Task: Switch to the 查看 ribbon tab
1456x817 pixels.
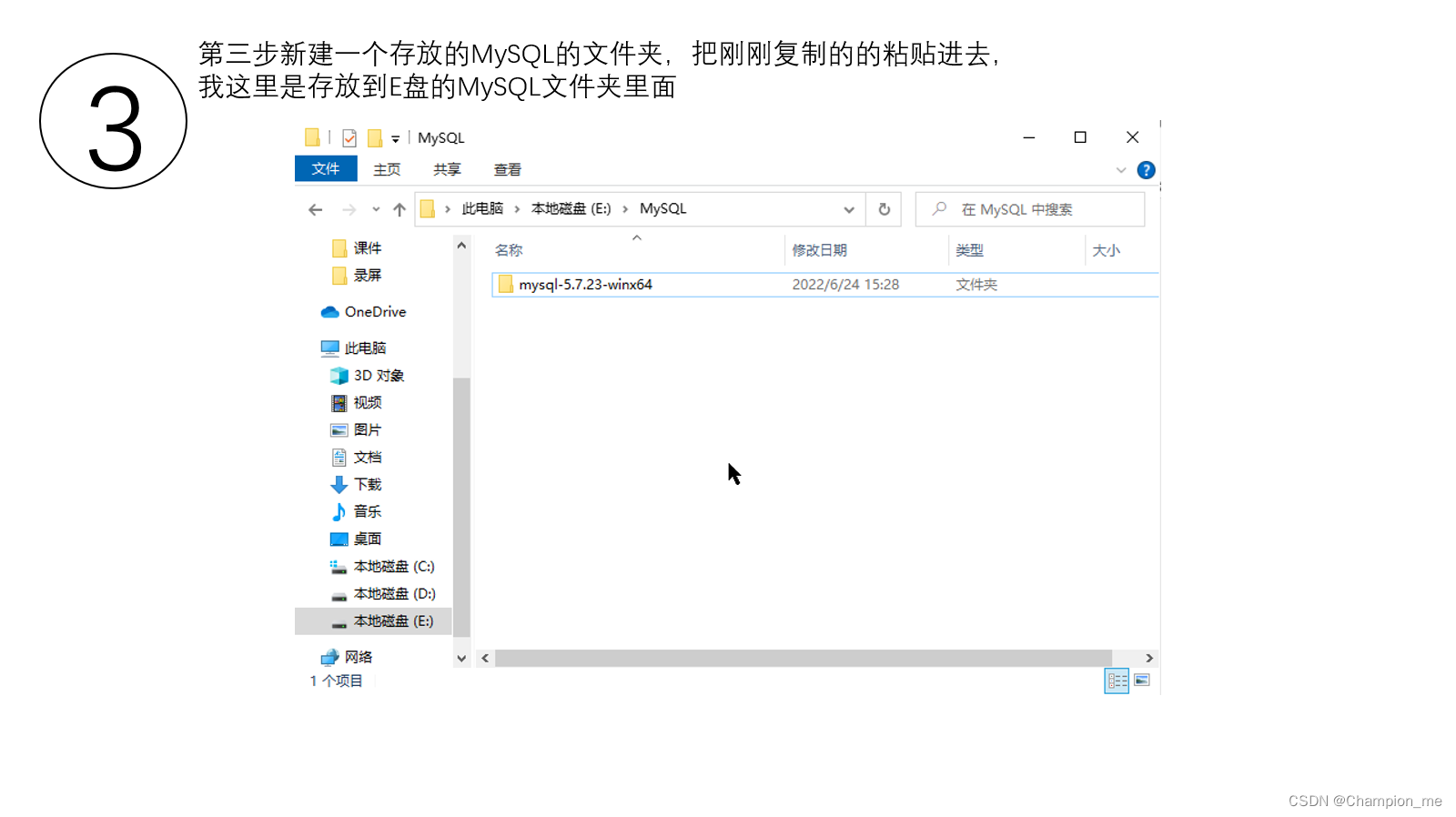Action: tap(508, 169)
